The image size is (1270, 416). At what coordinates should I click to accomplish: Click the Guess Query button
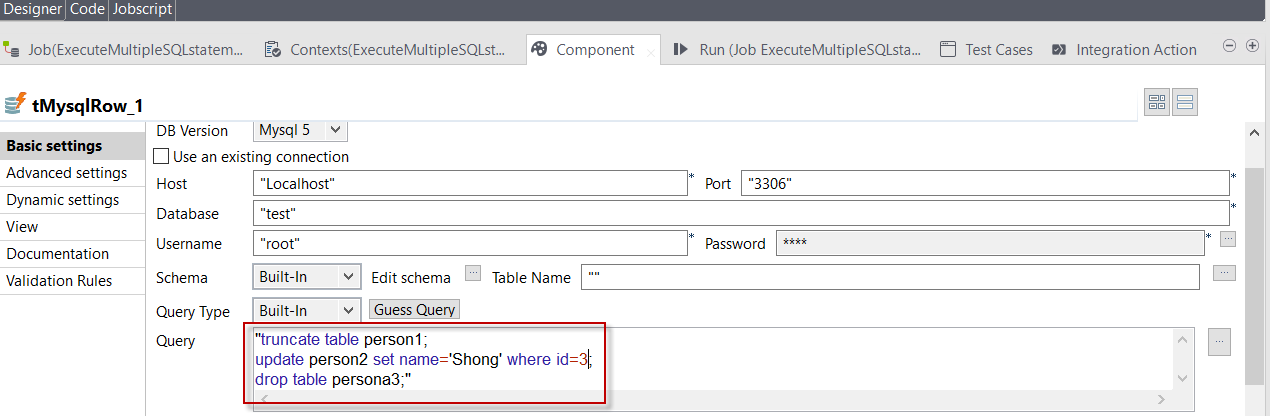point(415,310)
